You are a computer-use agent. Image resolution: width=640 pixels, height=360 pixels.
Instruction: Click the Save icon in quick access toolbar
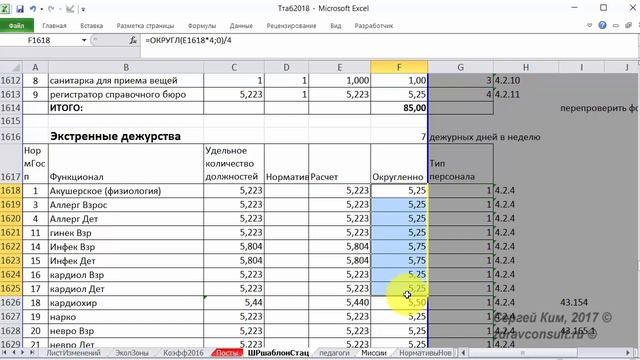20,9
